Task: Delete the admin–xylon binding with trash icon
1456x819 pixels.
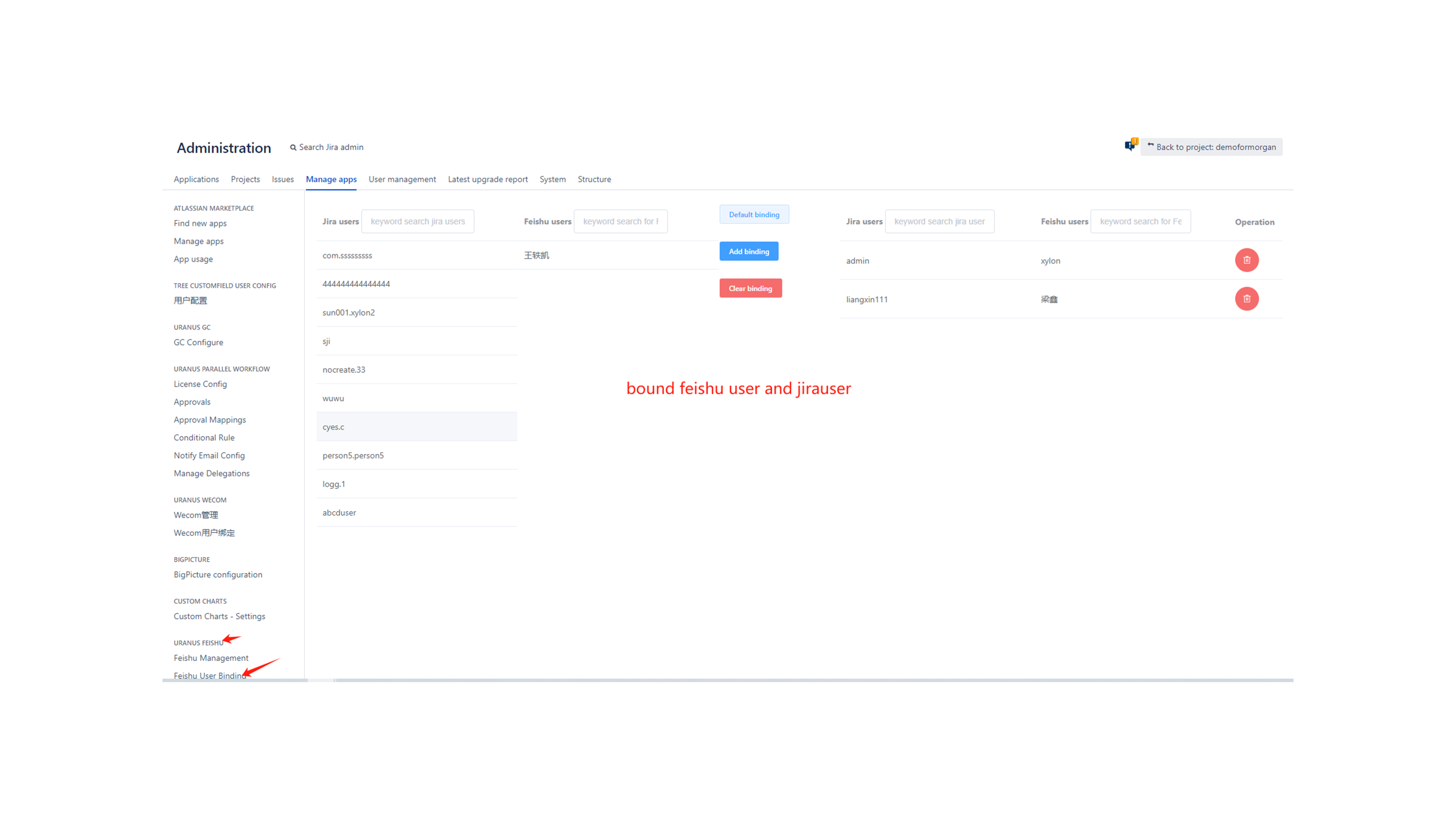Action: coord(1246,260)
